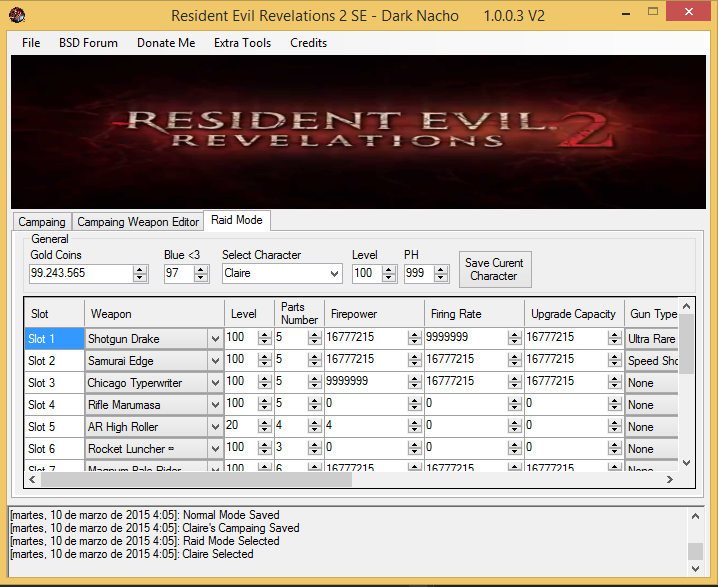Click the Save Curent Character button
The image size is (718, 587).
pos(494,270)
